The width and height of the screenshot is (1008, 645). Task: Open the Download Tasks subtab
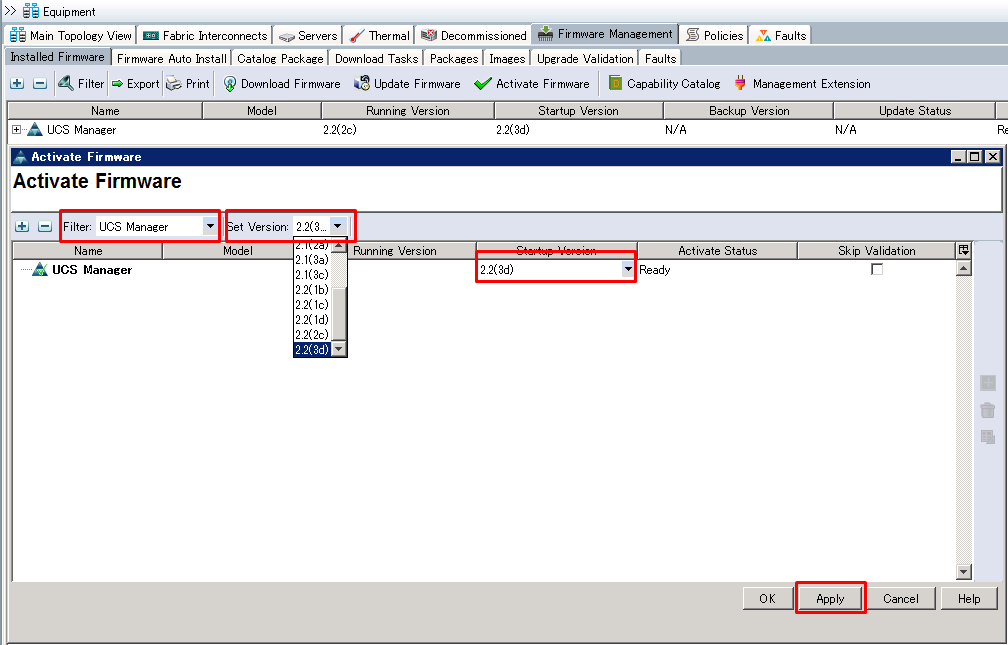(x=376, y=59)
